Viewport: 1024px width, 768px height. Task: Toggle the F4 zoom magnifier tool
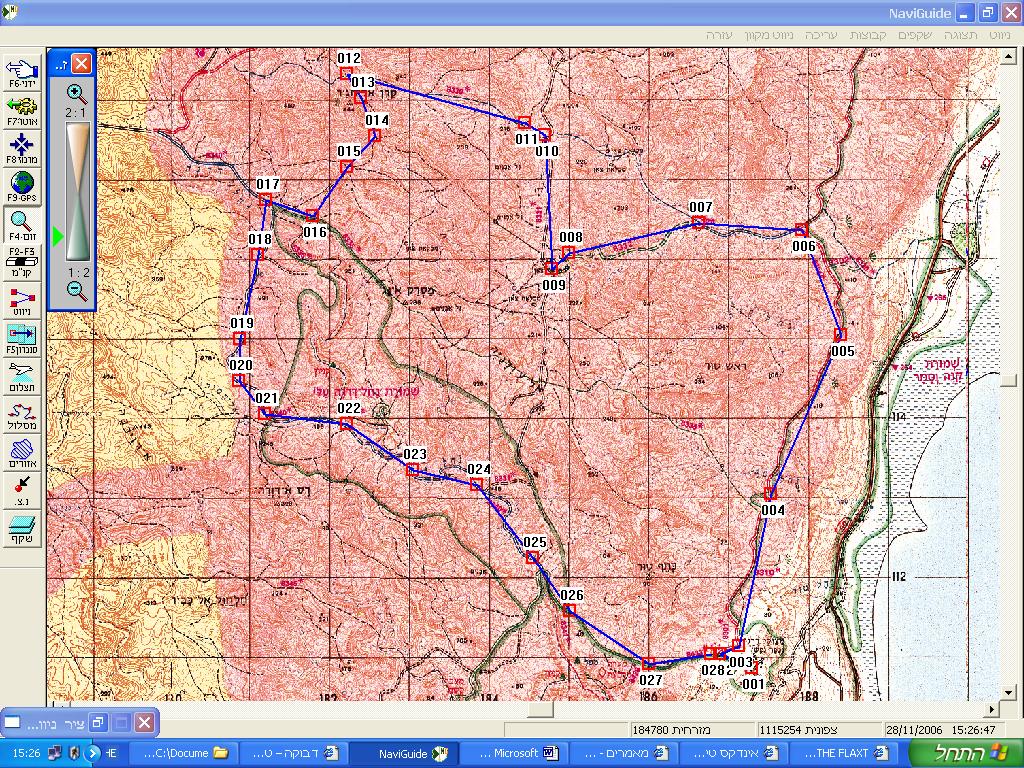tap(22, 224)
